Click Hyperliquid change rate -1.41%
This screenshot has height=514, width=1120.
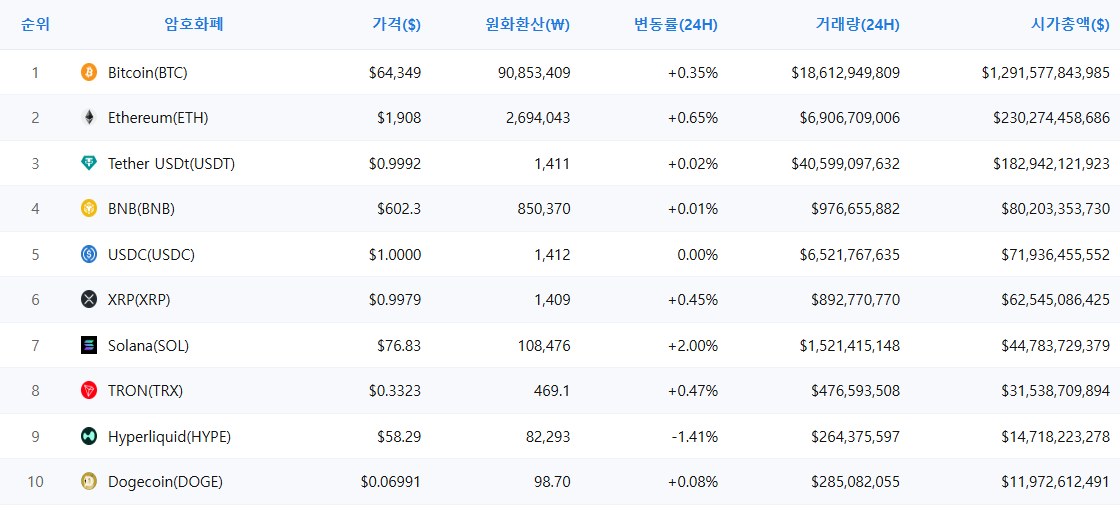click(695, 437)
